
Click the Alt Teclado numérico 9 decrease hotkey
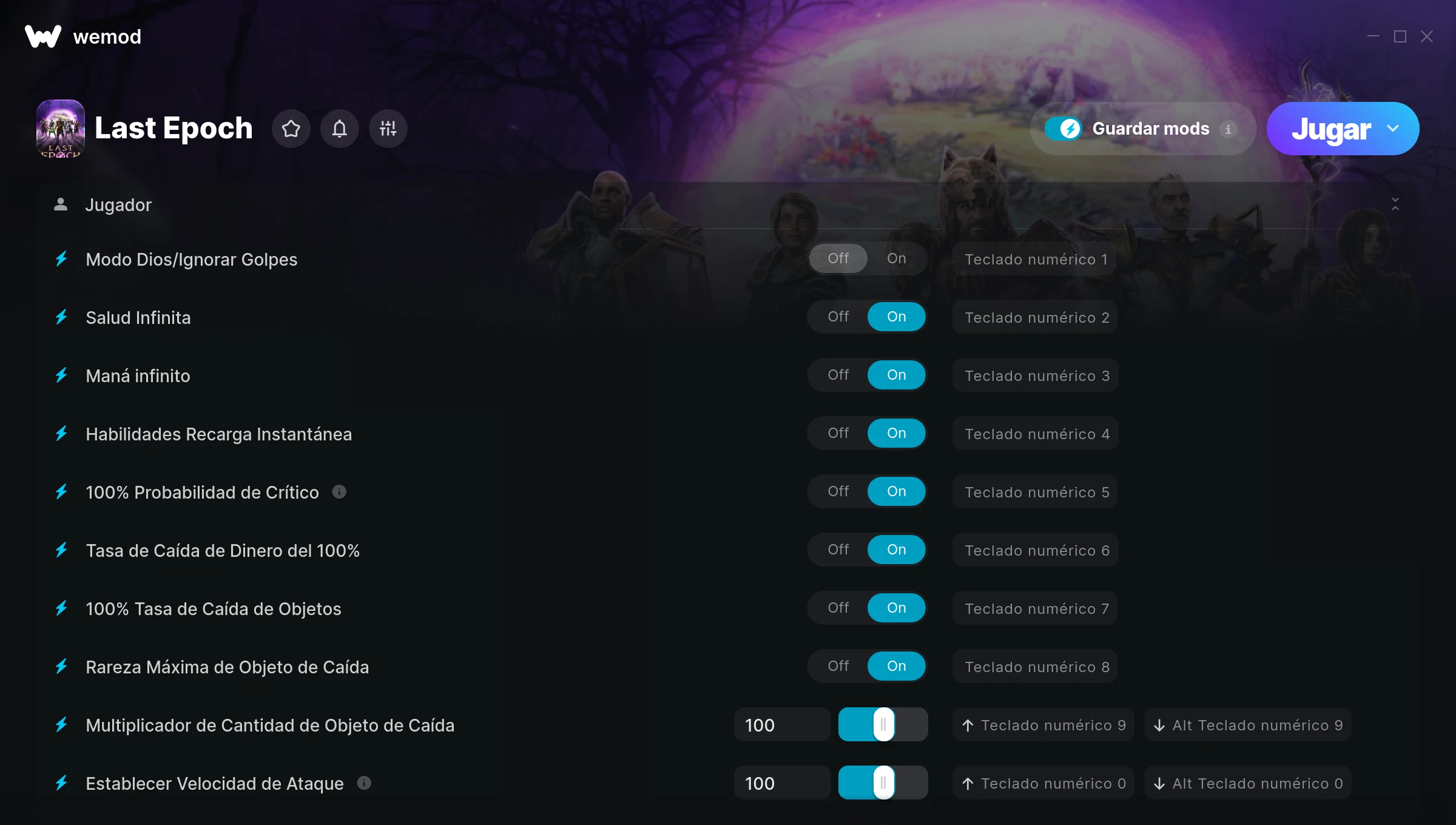(1249, 725)
